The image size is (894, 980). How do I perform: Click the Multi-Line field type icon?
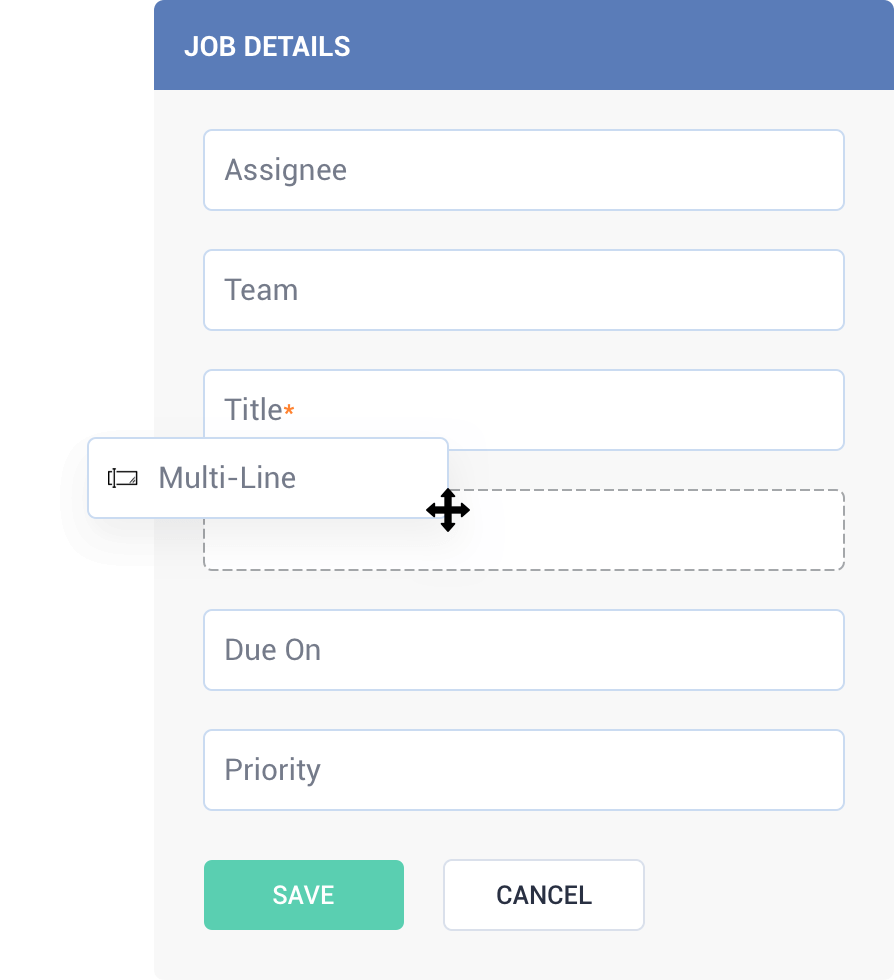tap(123, 478)
